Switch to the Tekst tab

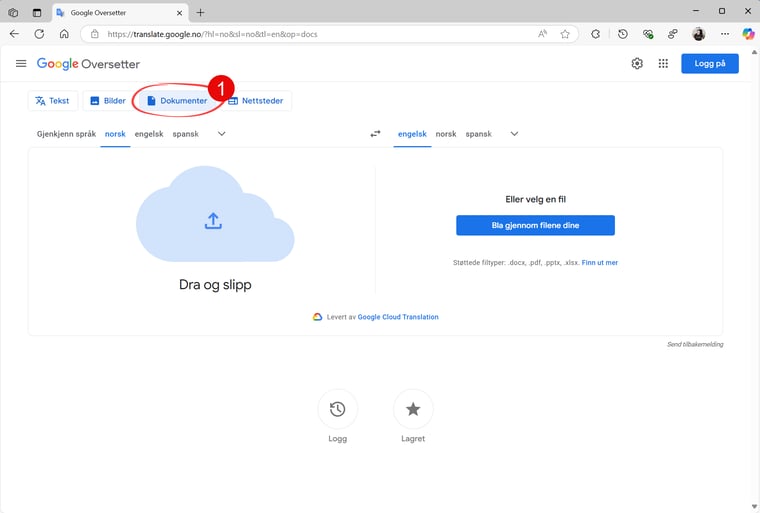(52, 101)
